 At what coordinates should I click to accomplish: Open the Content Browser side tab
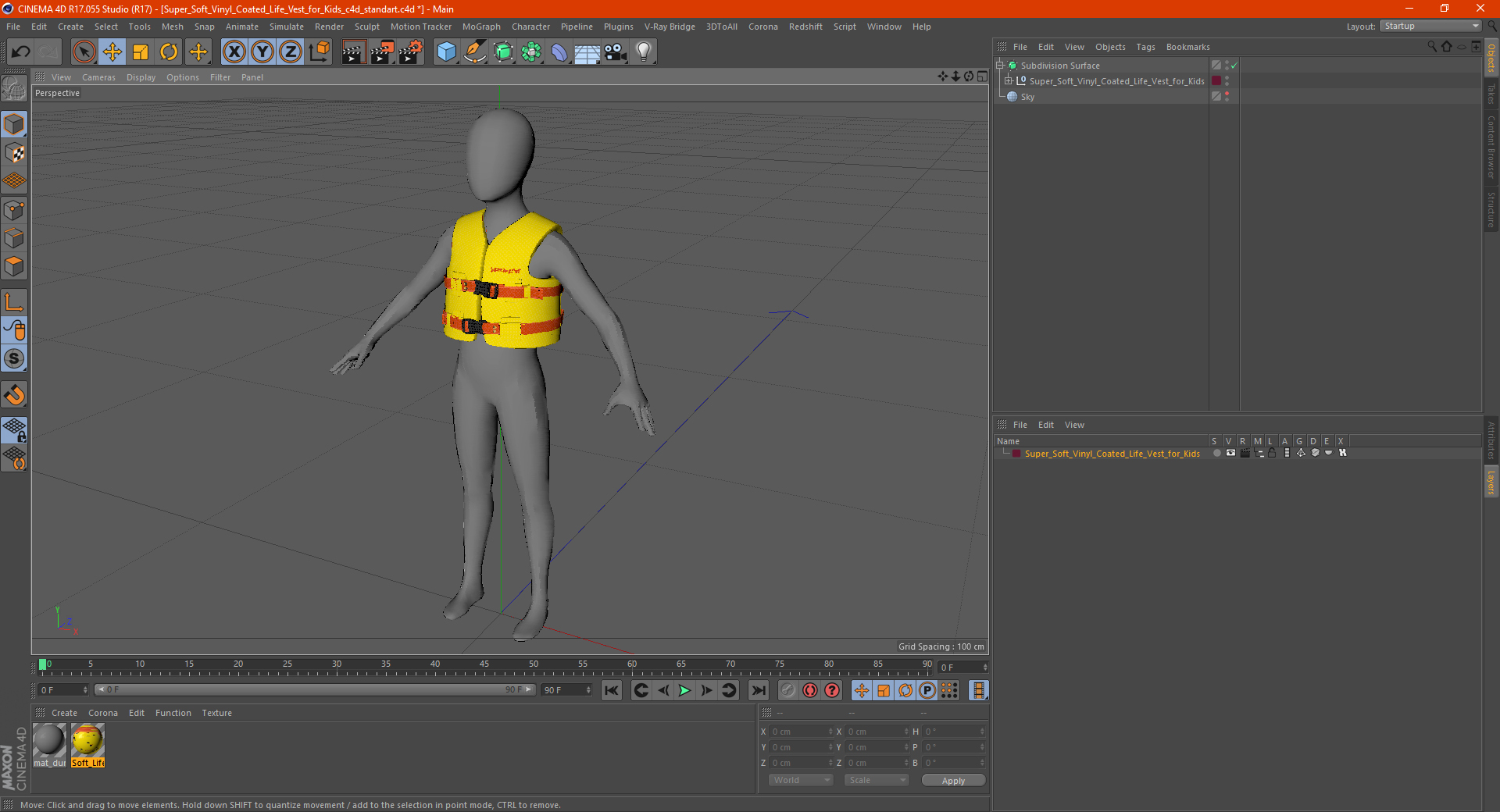point(1491,147)
